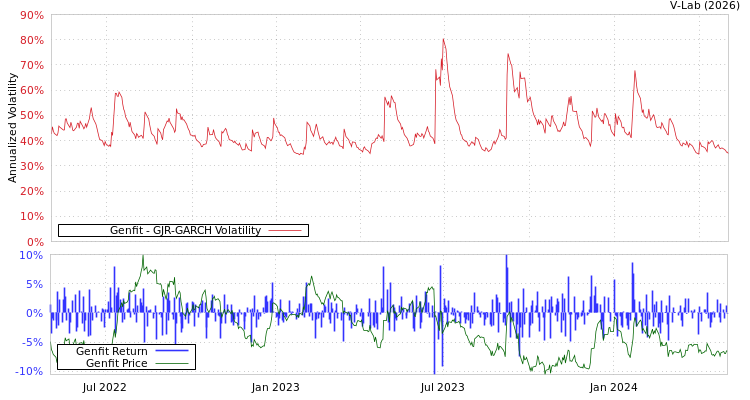Screen dimensions: 750x400
Task: Click the Genfit - GJR-GARCH Volatility legend label
Action: pyautogui.click(x=185, y=230)
